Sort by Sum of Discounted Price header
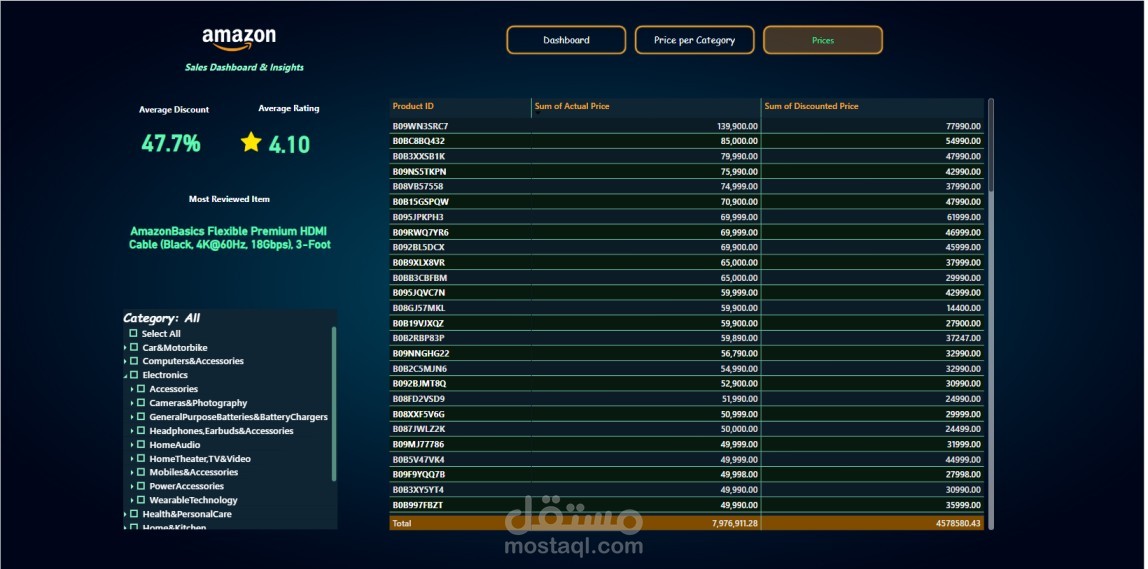This screenshot has width=1148, height=569. click(811, 106)
